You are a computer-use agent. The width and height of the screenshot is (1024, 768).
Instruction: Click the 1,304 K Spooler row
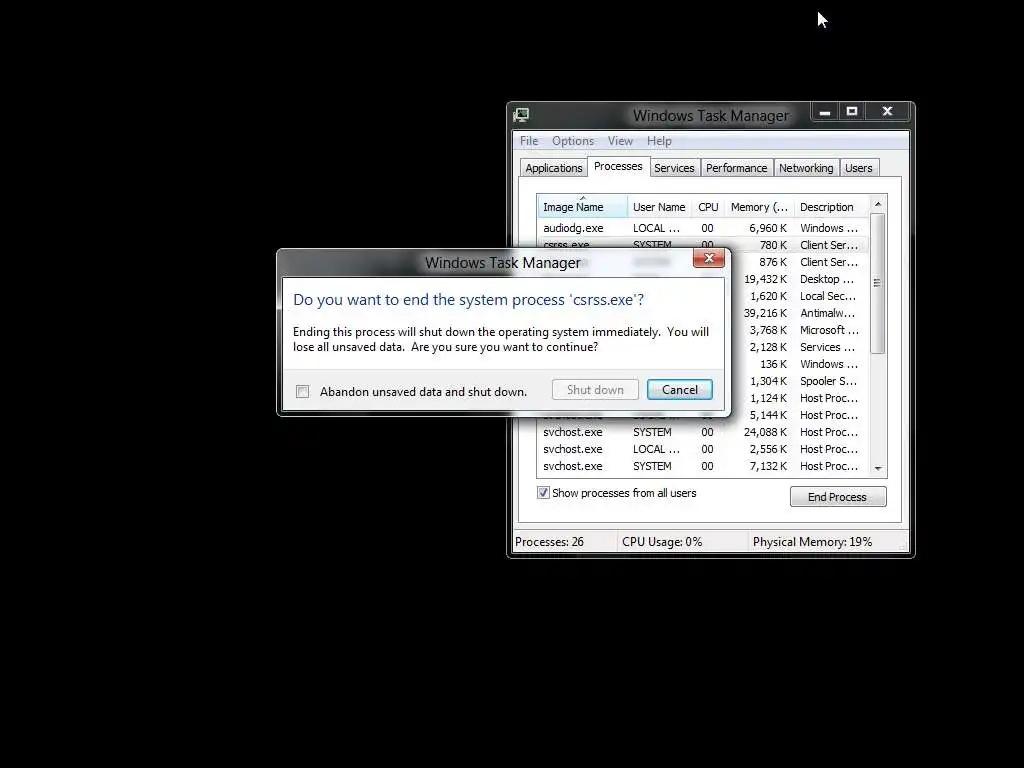(x=801, y=381)
